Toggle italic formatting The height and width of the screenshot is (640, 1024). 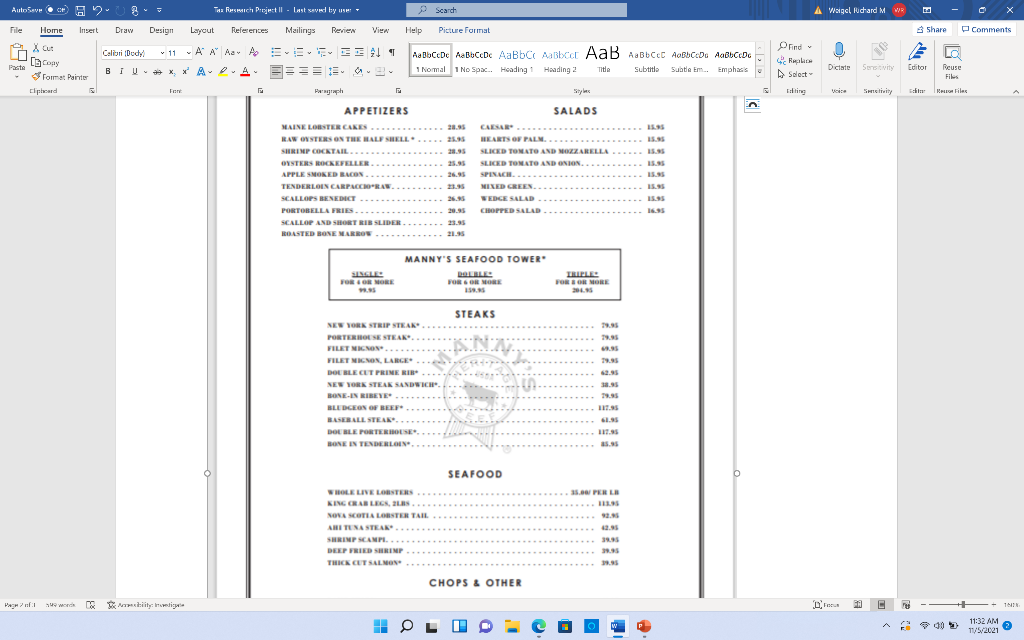pyautogui.click(x=122, y=70)
